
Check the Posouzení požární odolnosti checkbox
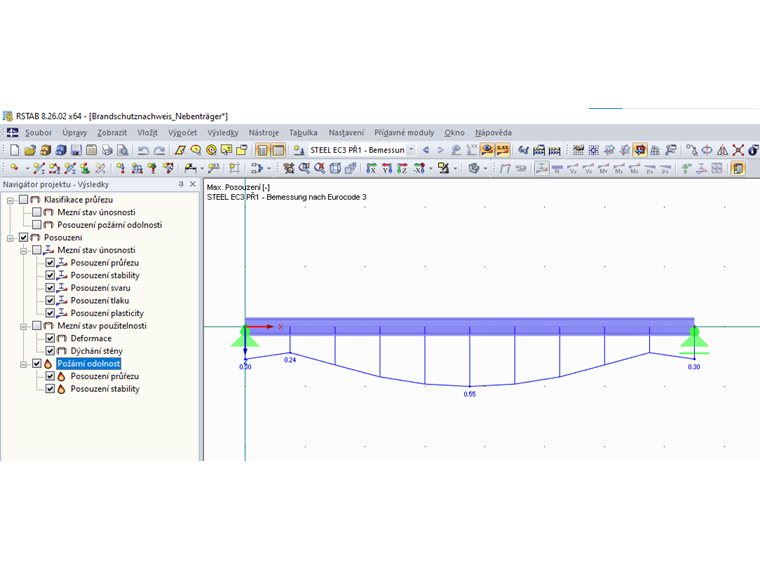tap(37, 225)
